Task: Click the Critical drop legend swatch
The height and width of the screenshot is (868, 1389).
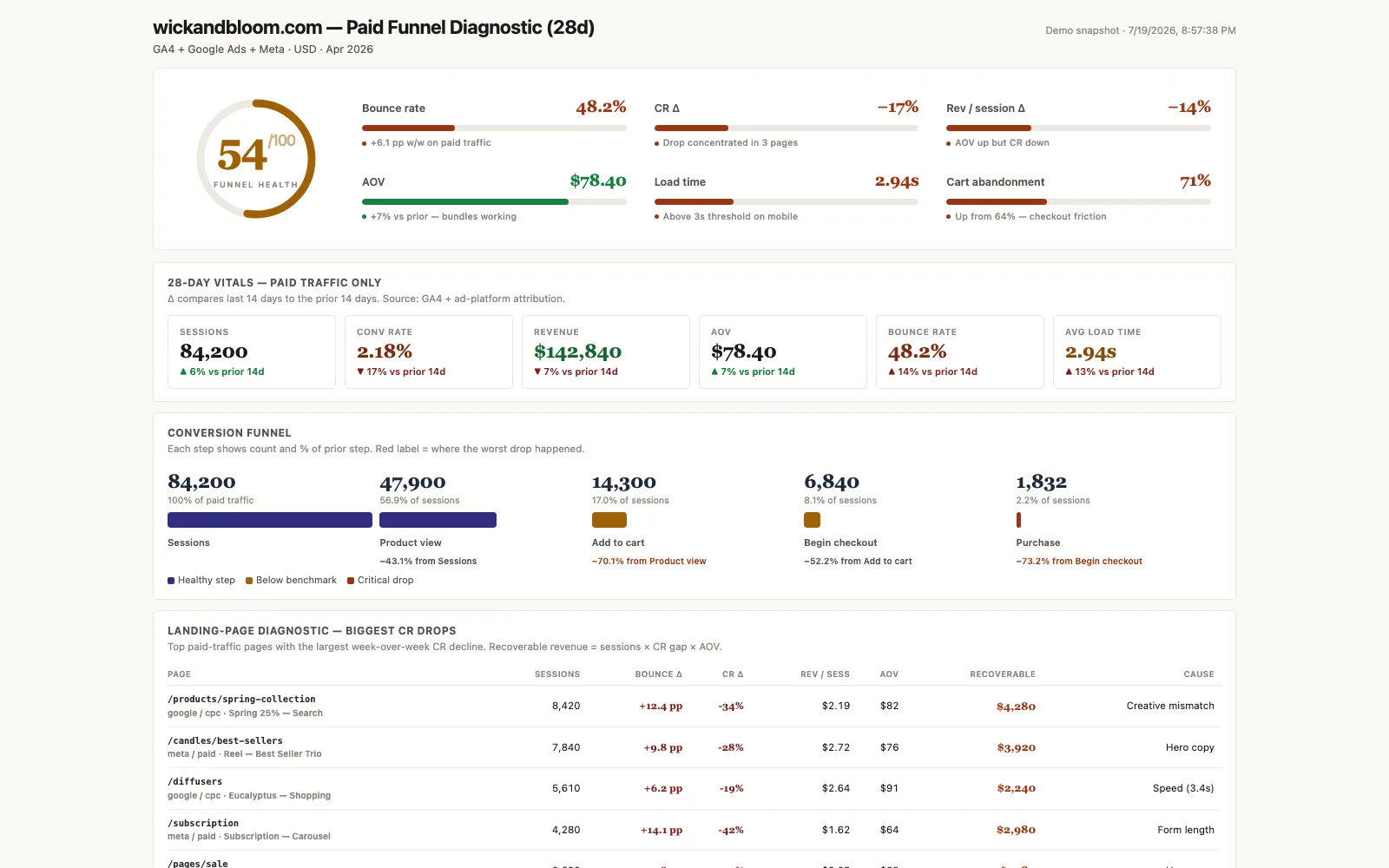Action: (x=351, y=581)
